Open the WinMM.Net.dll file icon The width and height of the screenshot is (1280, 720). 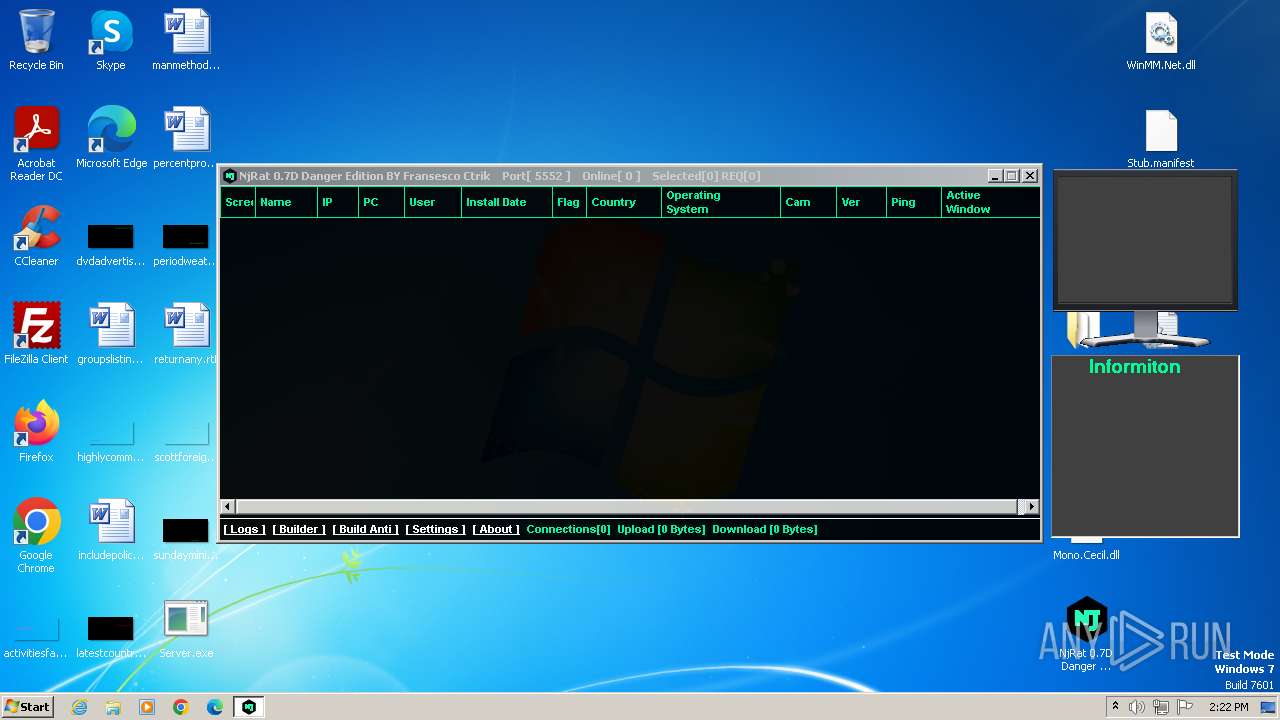click(x=1161, y=40)
